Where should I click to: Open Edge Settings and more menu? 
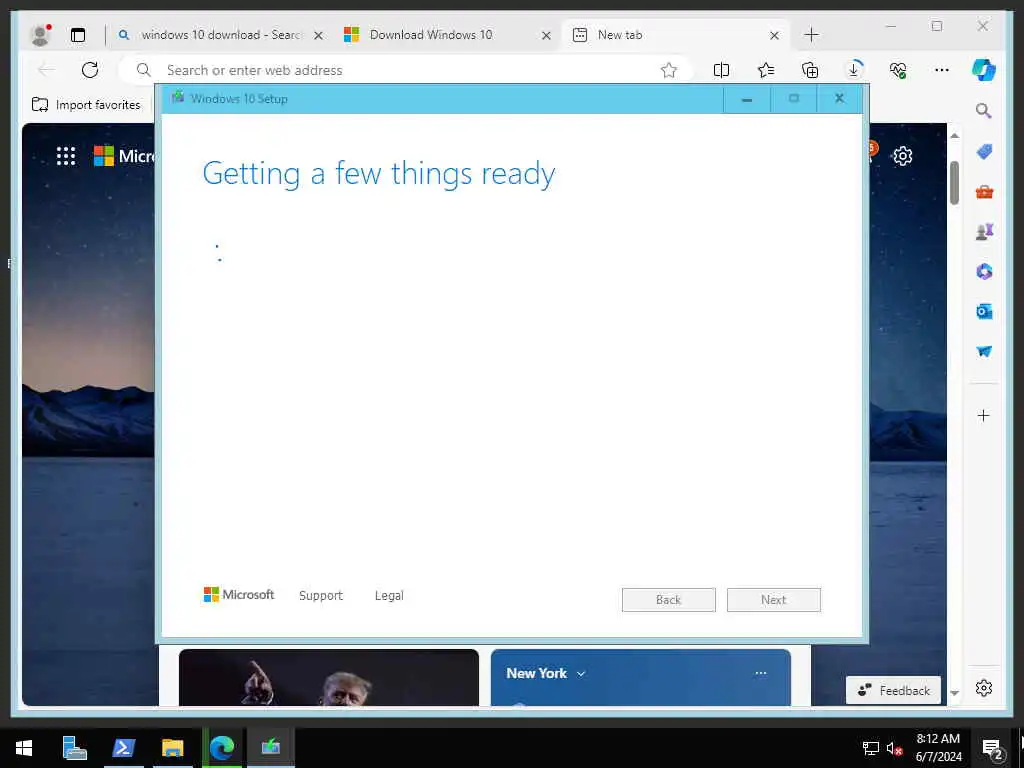942,70
